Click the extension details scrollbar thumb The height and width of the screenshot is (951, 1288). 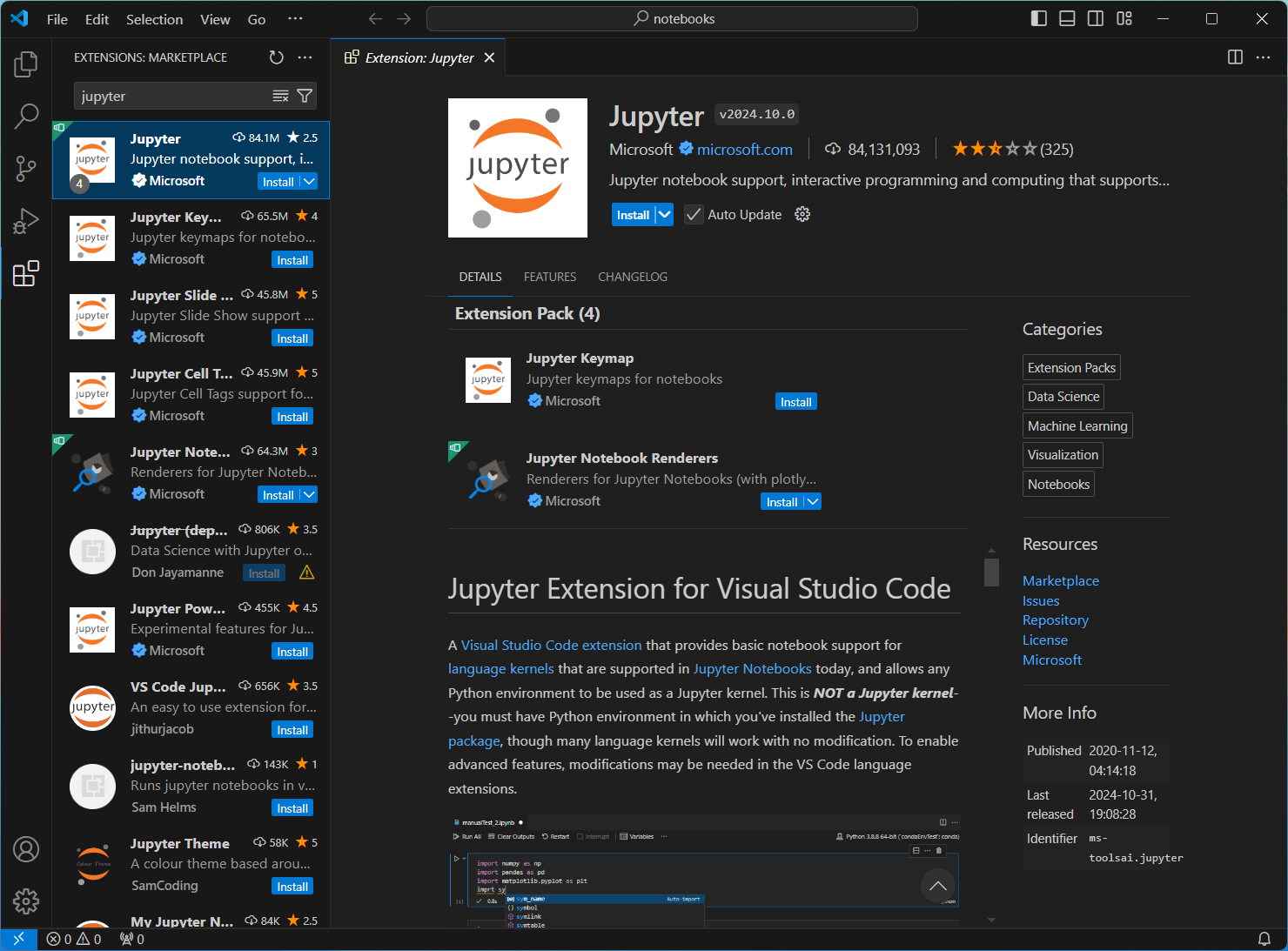click(x=991, y=573)
